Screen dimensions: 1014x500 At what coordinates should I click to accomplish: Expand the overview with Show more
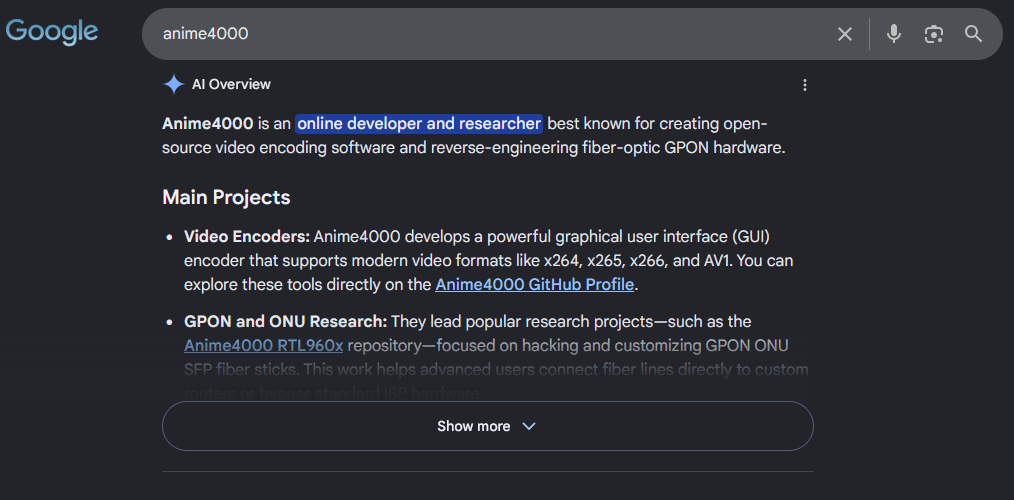click(x=488, y=426)
